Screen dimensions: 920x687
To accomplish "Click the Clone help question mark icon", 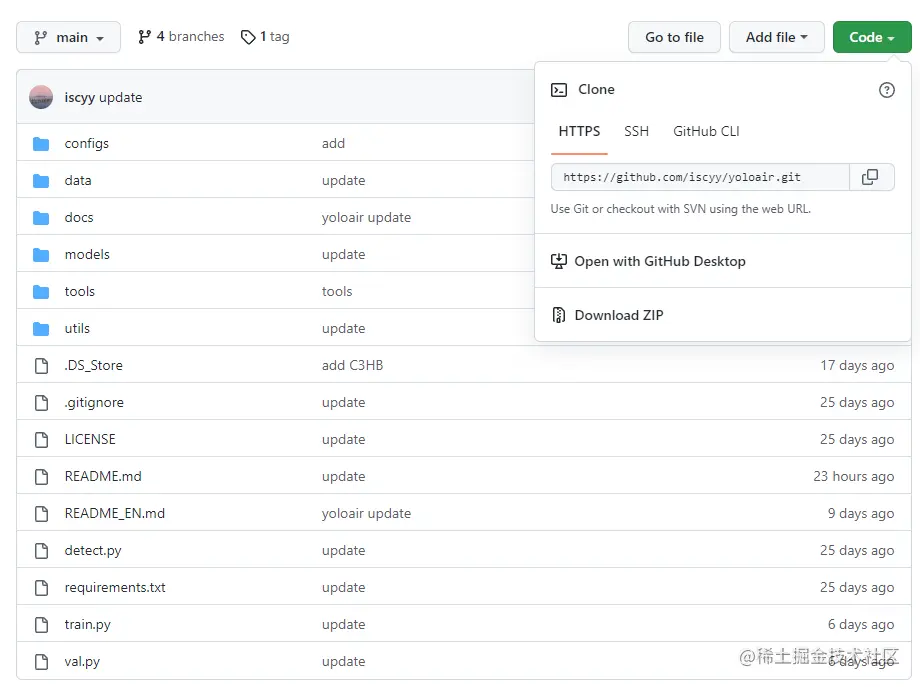I will click(x=887, y=90).
